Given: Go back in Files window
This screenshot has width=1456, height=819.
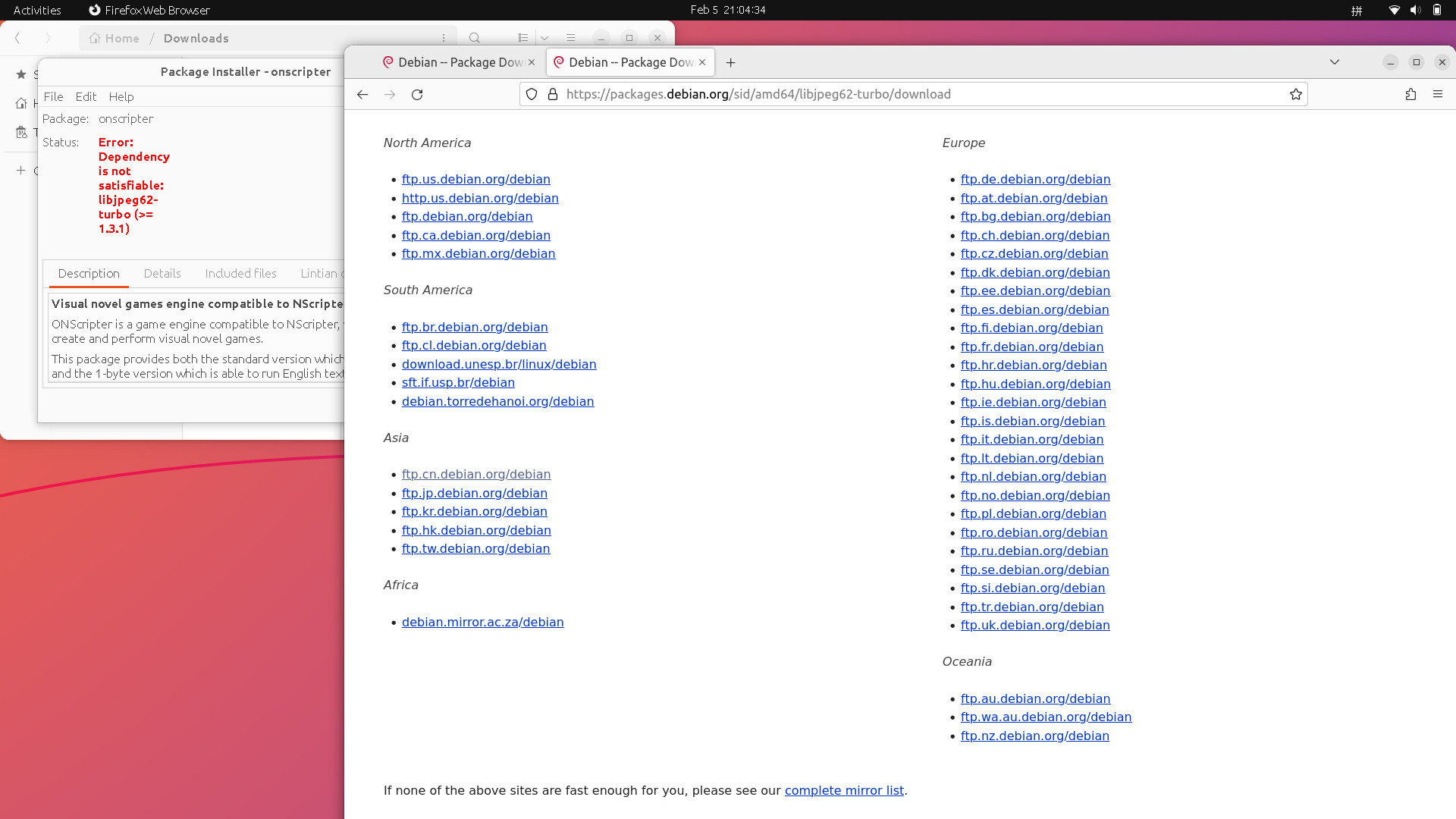Looking at the screenshot, I should (17, 38).
